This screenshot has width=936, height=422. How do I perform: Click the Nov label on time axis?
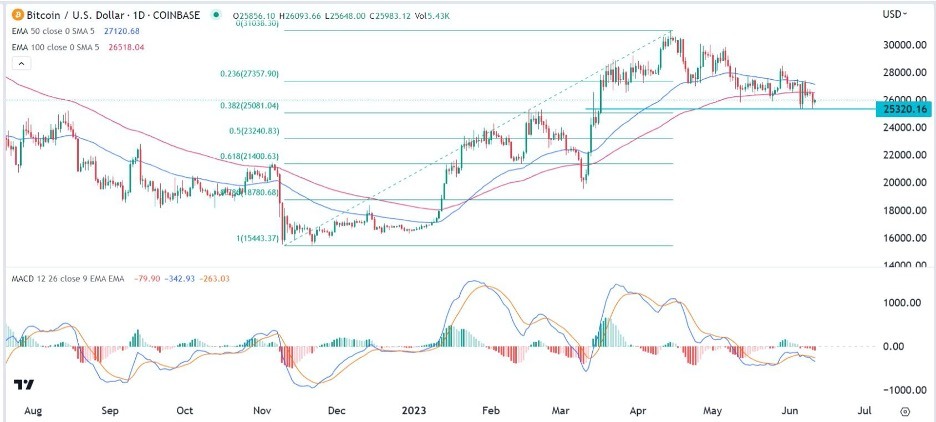[x=262, y=411]
